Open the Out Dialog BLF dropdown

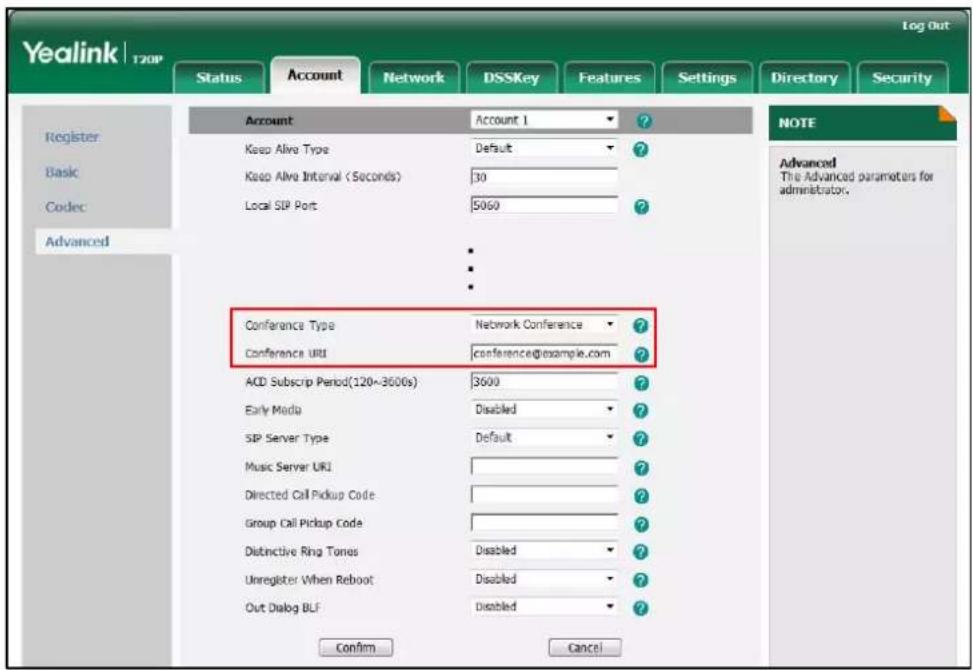coord(544,607)
